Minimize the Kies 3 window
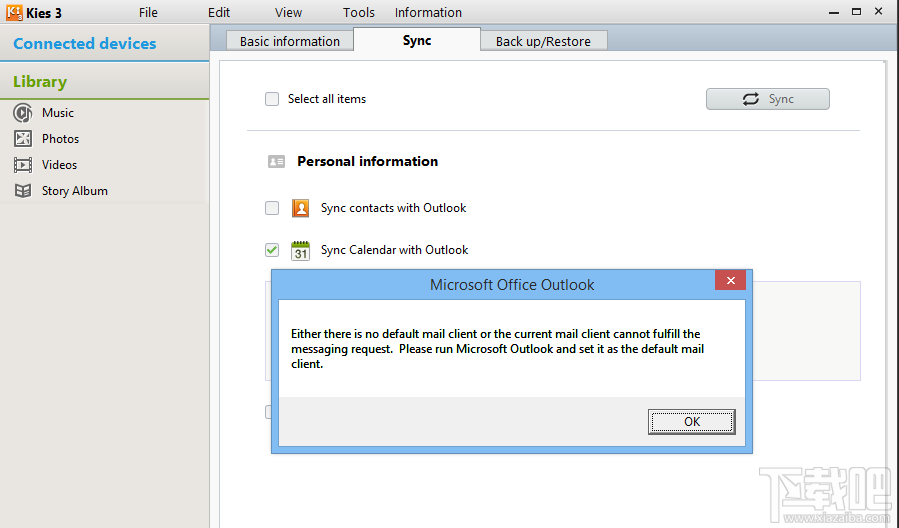The height and width of the screenshot is (528, 899). (x=834, y=12)
